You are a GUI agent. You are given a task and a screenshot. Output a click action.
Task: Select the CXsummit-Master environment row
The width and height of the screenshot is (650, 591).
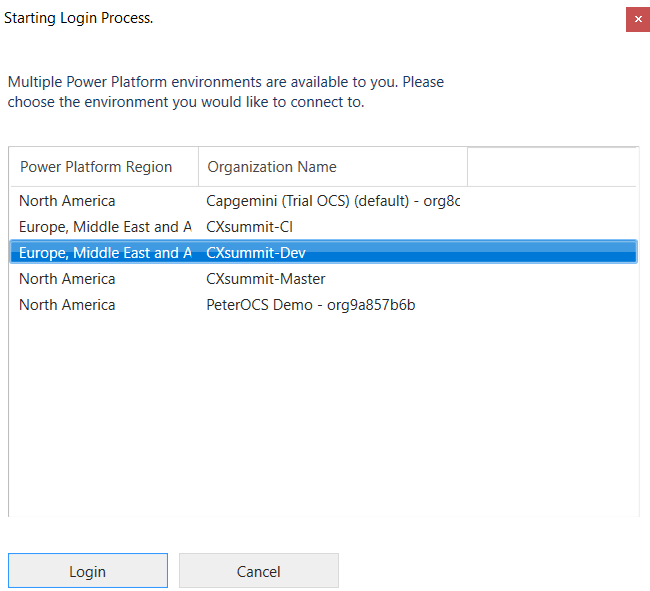[323, 279]
